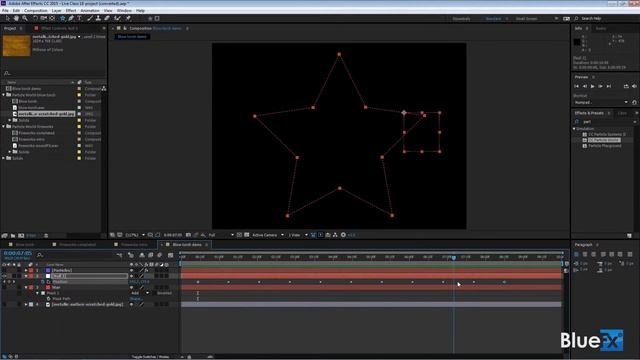Click the project search magnifier icon
This screenshot has height=360, width=640.
pos(7,73)
